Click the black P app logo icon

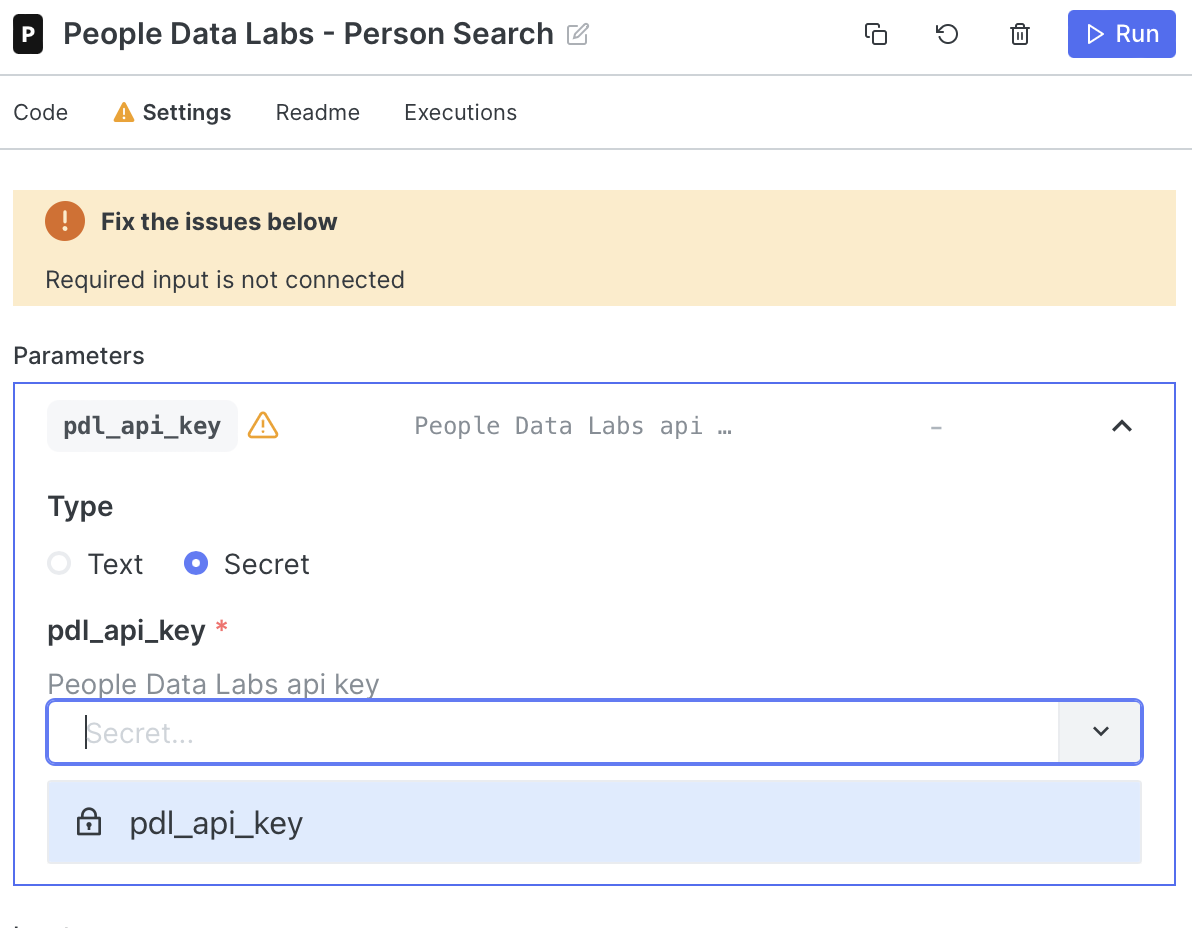(x=28, y=35)
